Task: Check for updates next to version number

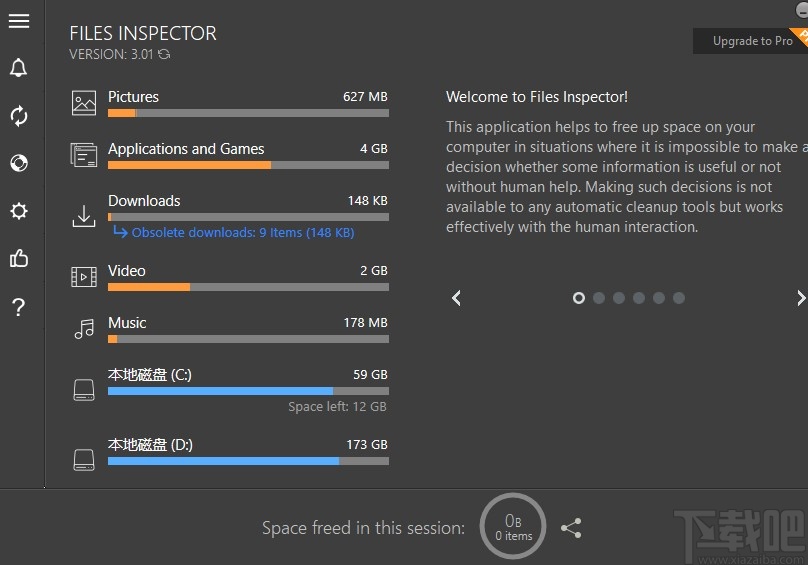Action: [165, 55]
